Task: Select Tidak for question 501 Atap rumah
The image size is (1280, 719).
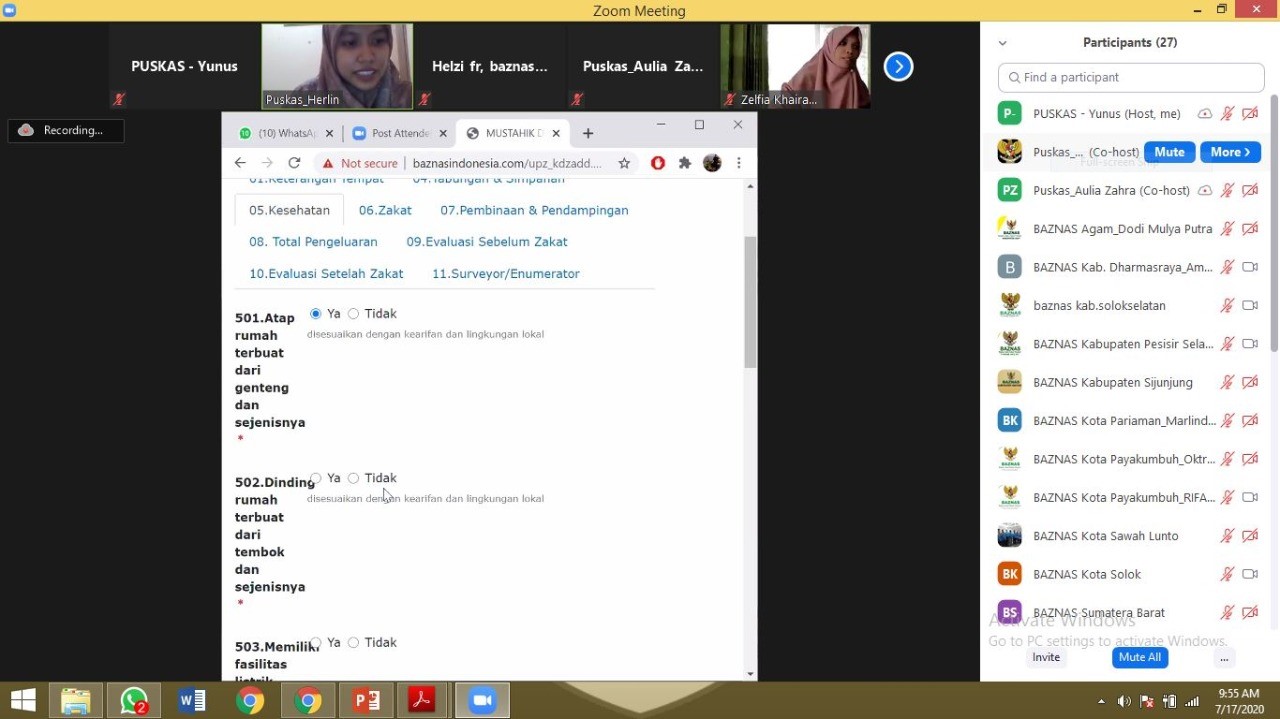Action: 354,314
